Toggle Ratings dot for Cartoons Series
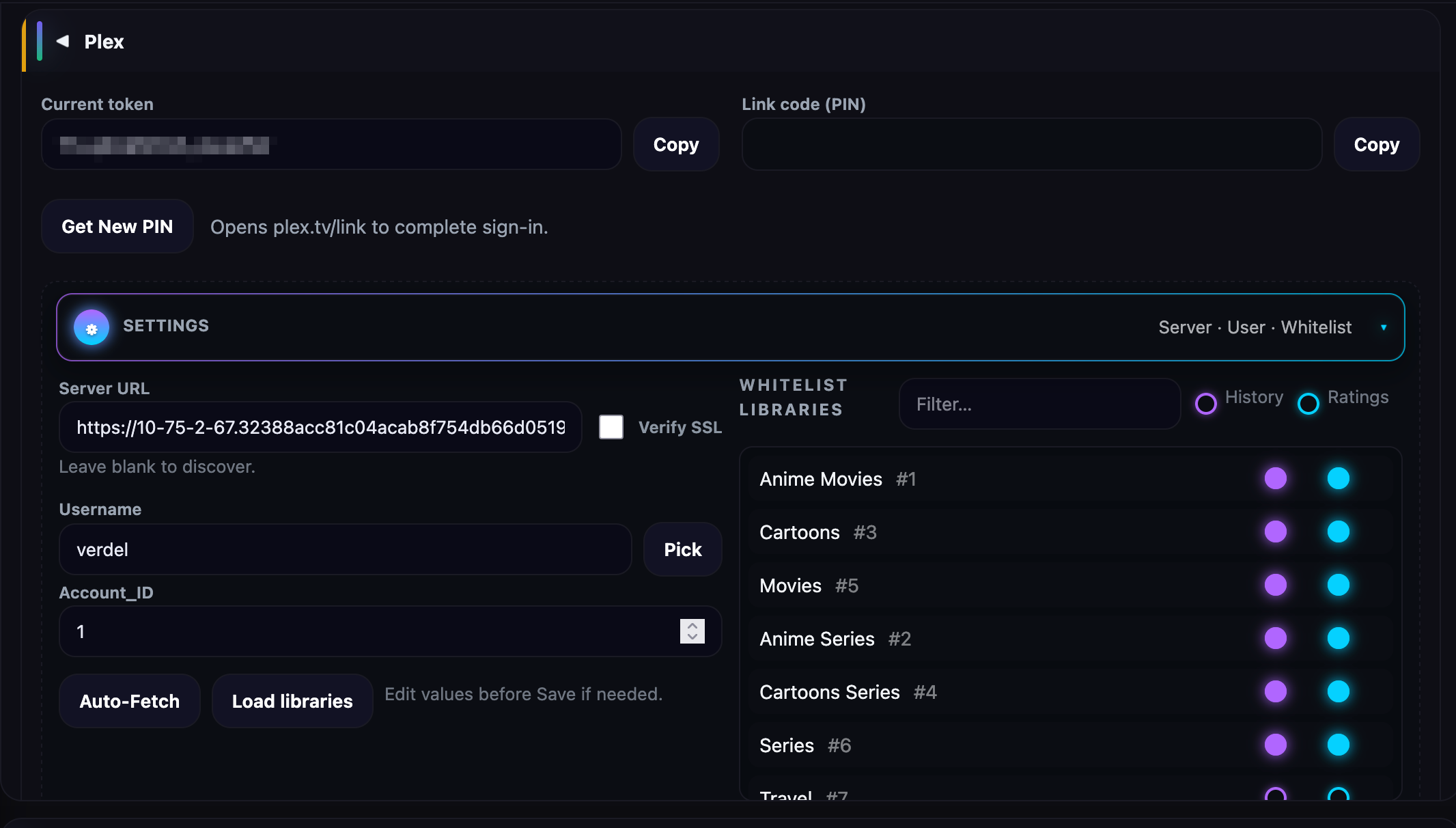The image size is (1456, 828). tap(1338, 691)
